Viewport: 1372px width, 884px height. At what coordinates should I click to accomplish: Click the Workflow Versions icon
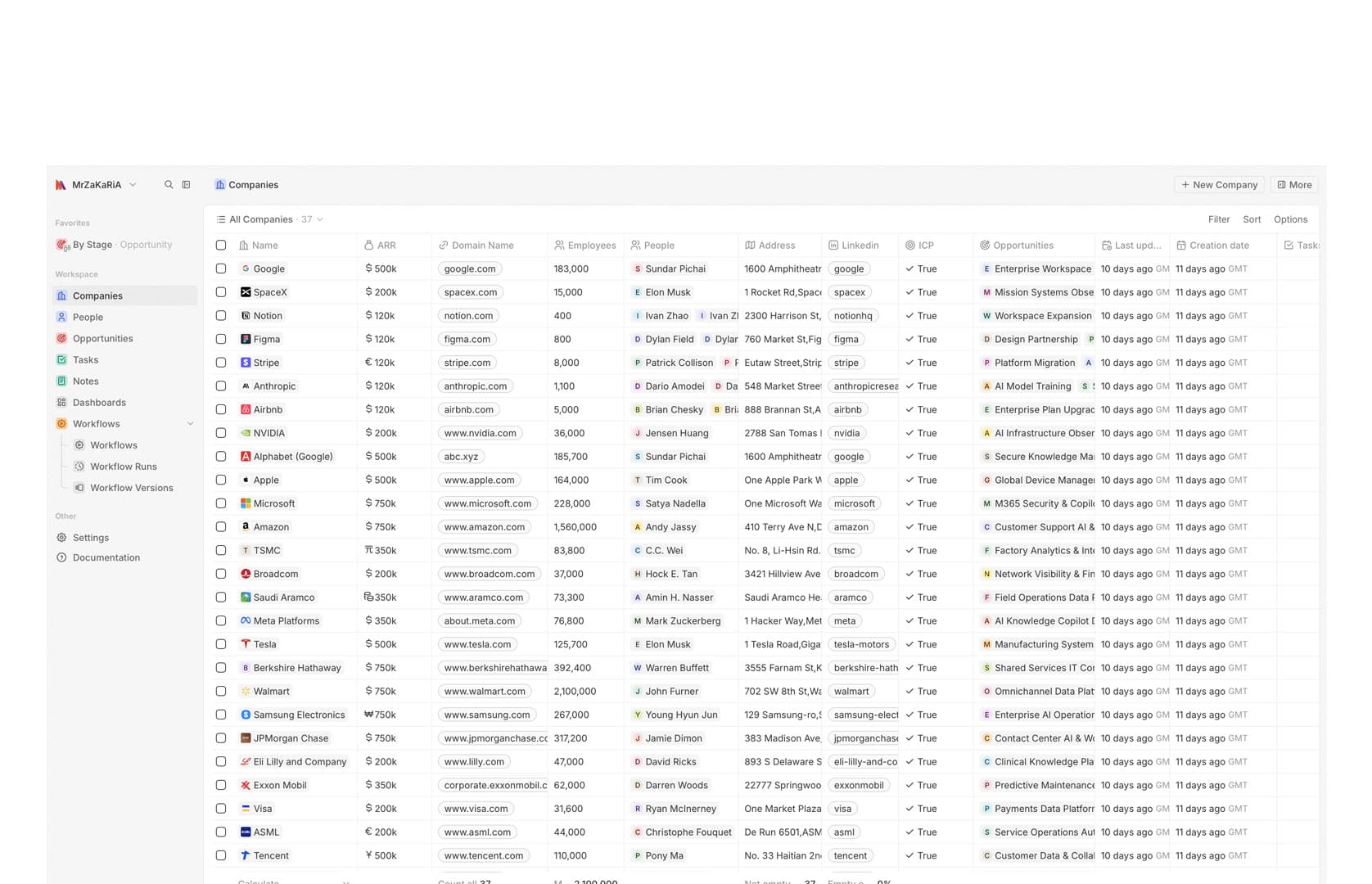[x=79, y=488]
